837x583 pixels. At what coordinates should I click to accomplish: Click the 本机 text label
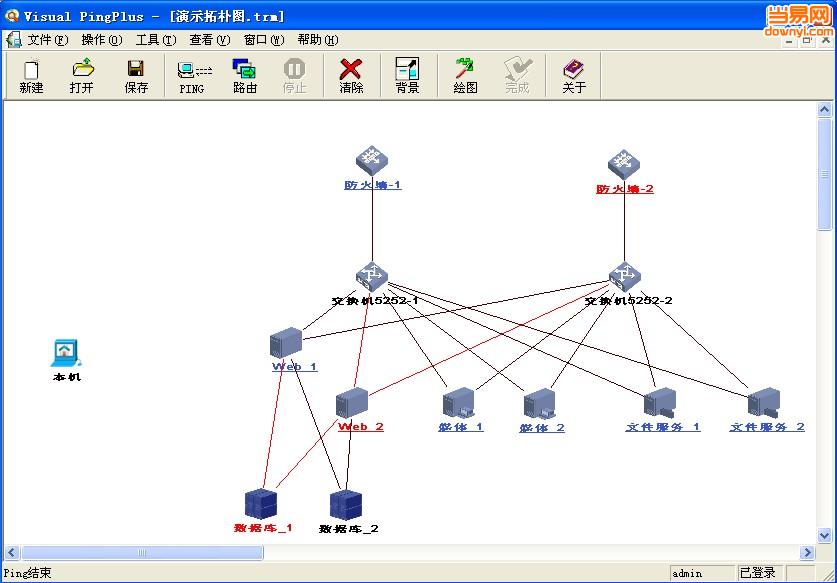point(67,377)
